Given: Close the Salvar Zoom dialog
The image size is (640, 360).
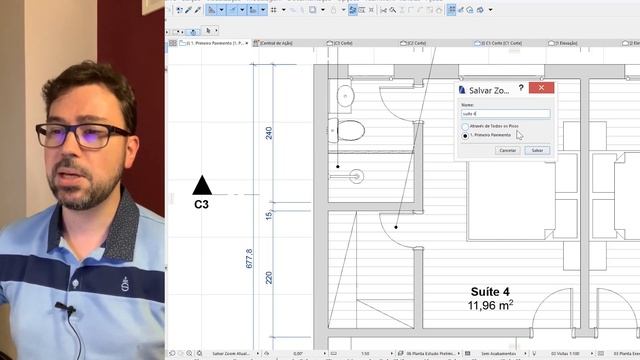Looking at the screenshot, I should [x=541, y=88].
